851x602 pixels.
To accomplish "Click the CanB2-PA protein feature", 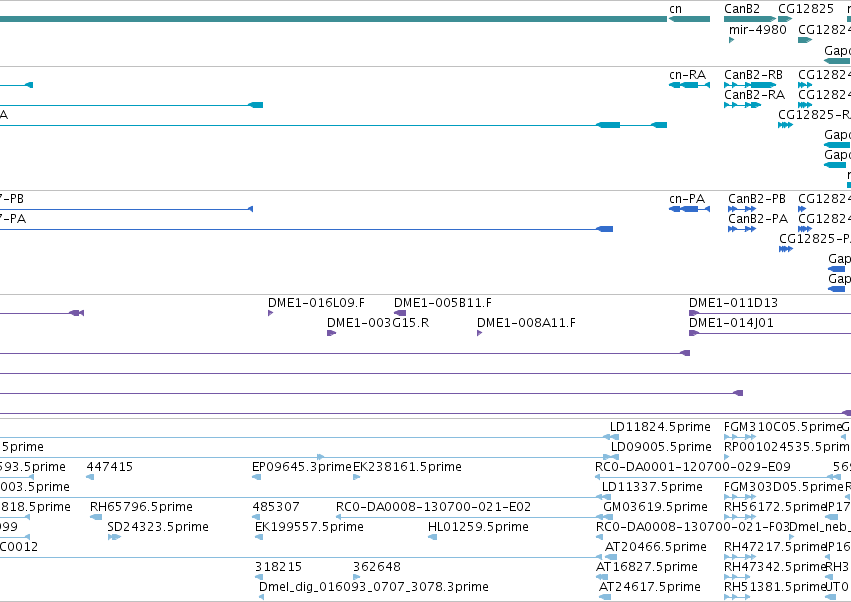I will pos(742,229).
